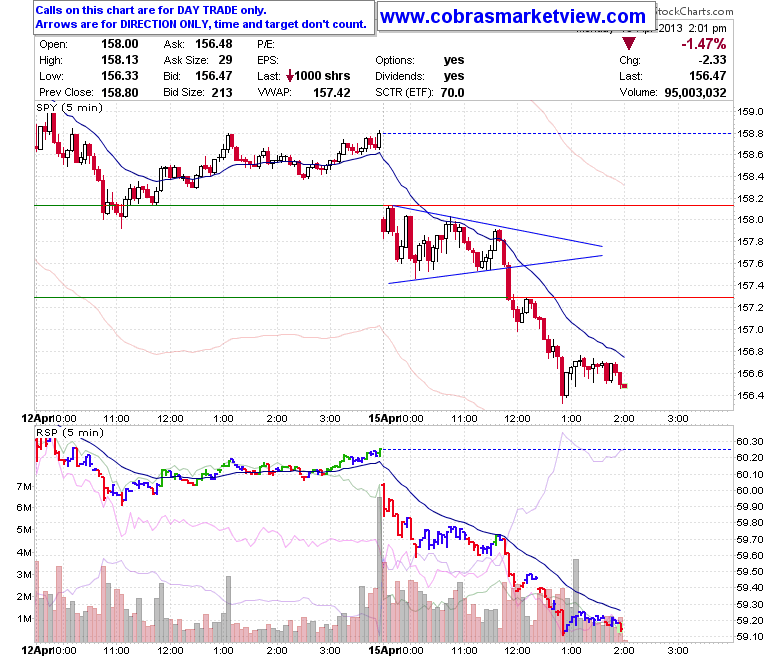Click the 'Prev Close:' label
This screenshot has width=780, height=659.
coord(66,93)
